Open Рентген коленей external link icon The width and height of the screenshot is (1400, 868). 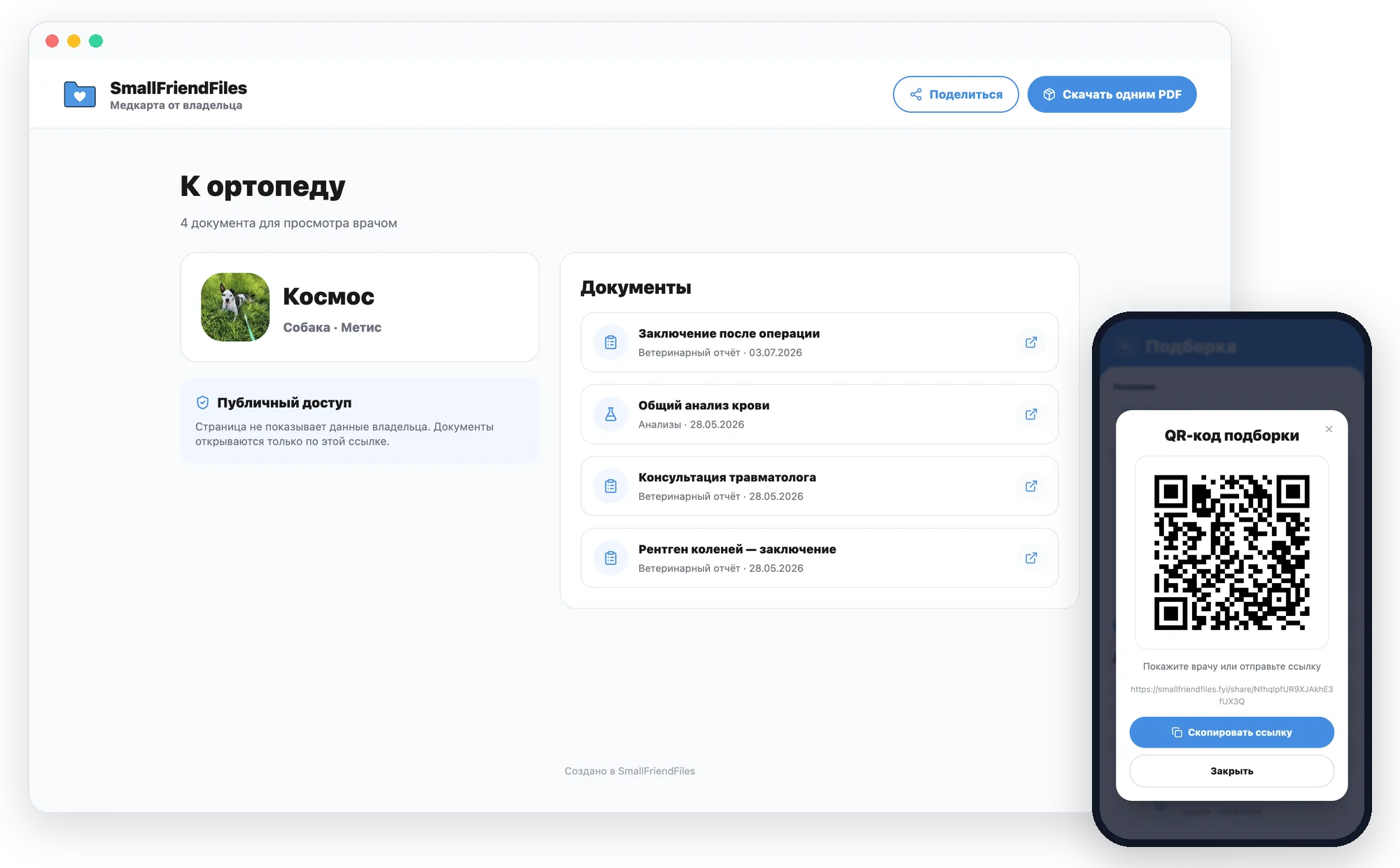point(1031,558)
